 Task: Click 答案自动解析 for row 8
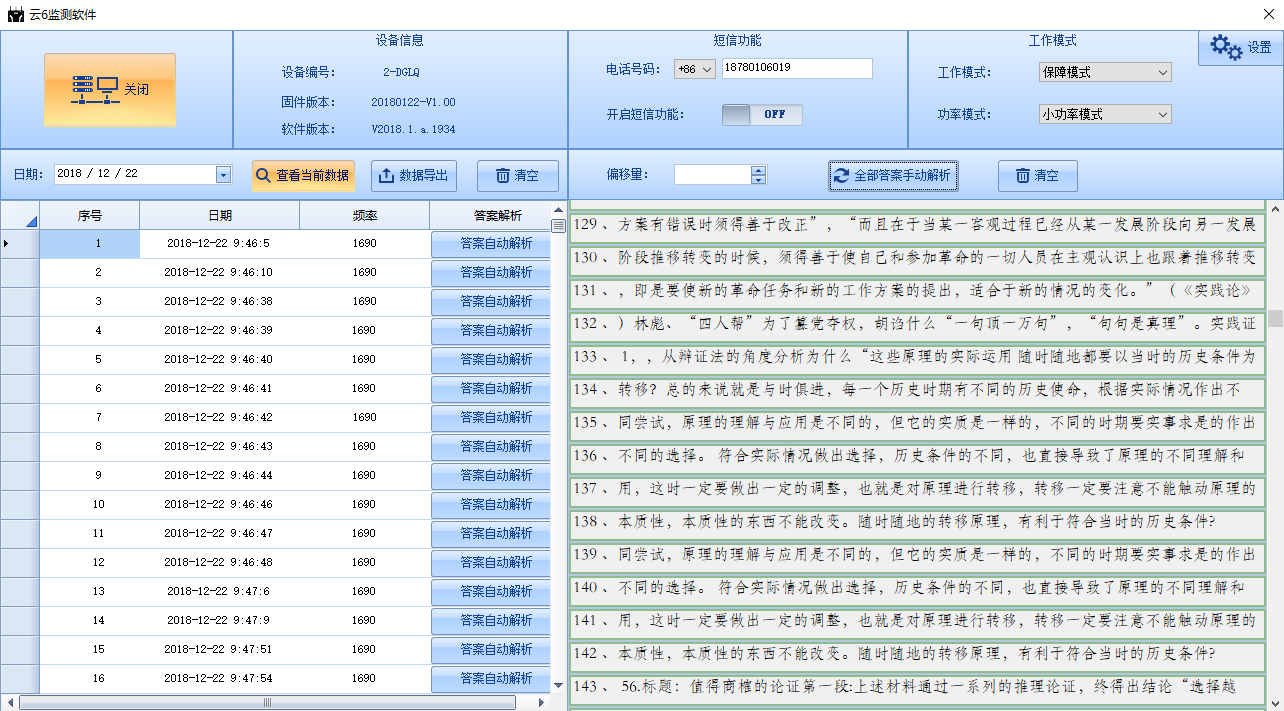pyautogui.click(x=491, y=446)
